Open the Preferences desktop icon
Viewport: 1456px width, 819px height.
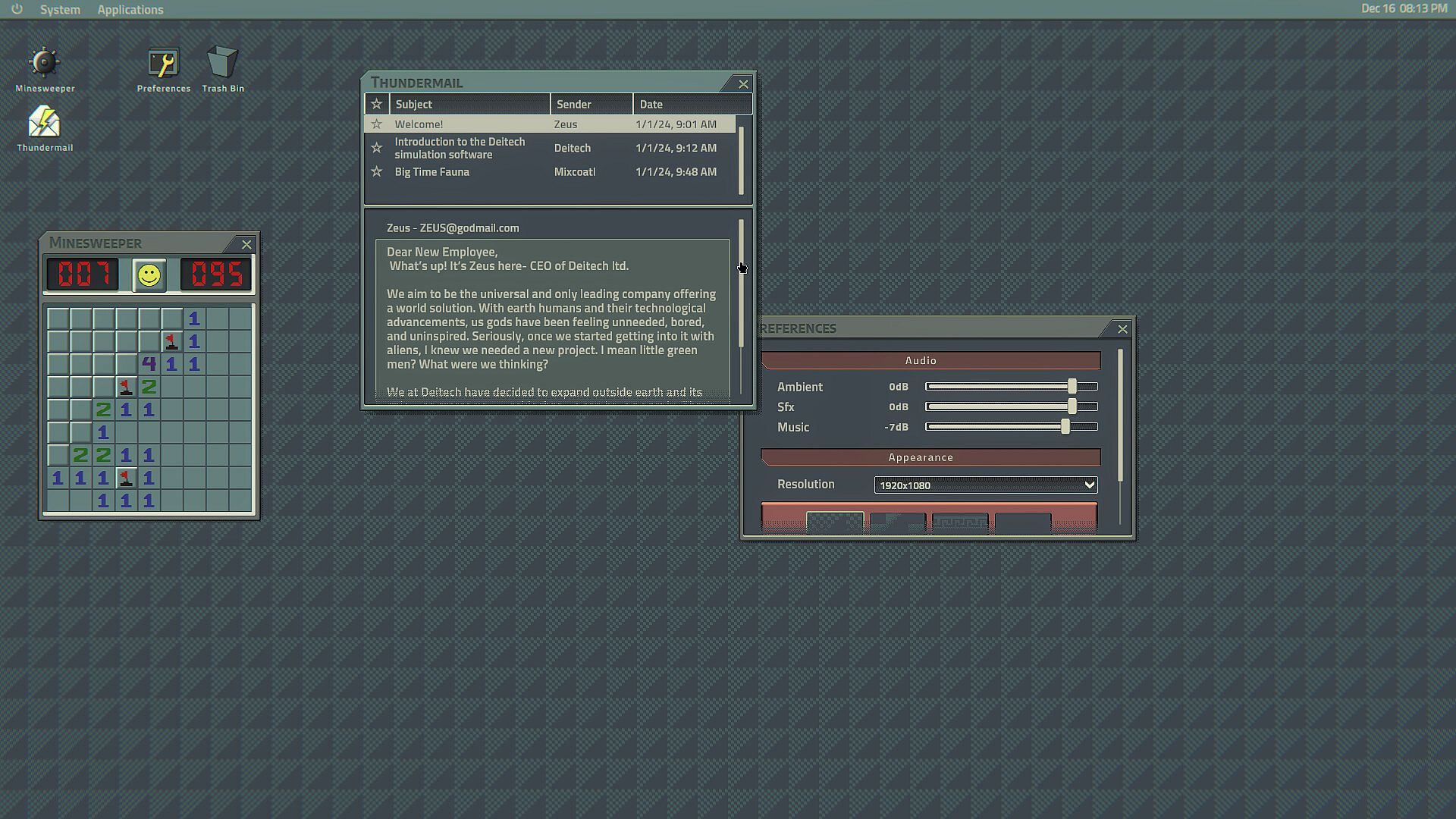tap(163, 64)
